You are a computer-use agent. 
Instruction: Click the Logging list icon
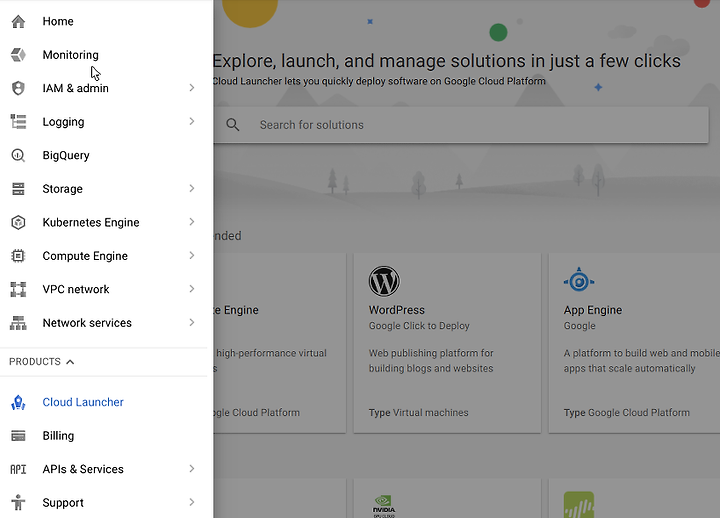click(x=18, y=122)
